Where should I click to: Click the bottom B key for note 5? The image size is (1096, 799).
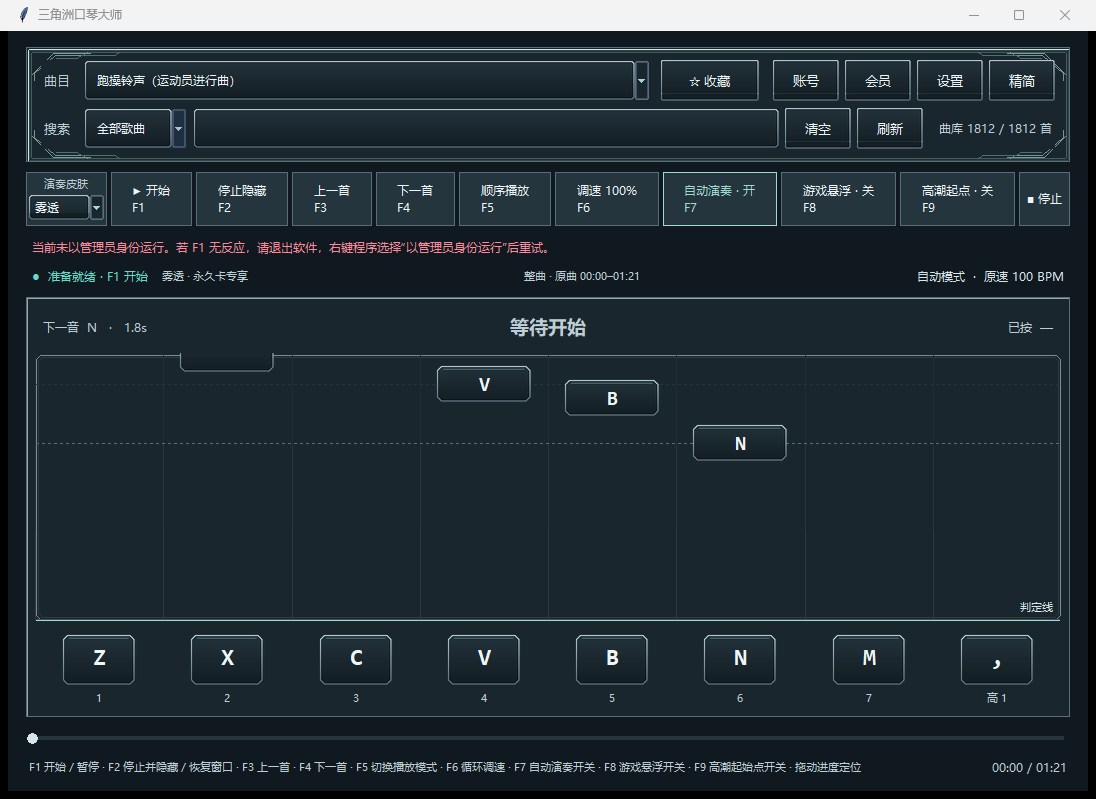pos(612,659)
